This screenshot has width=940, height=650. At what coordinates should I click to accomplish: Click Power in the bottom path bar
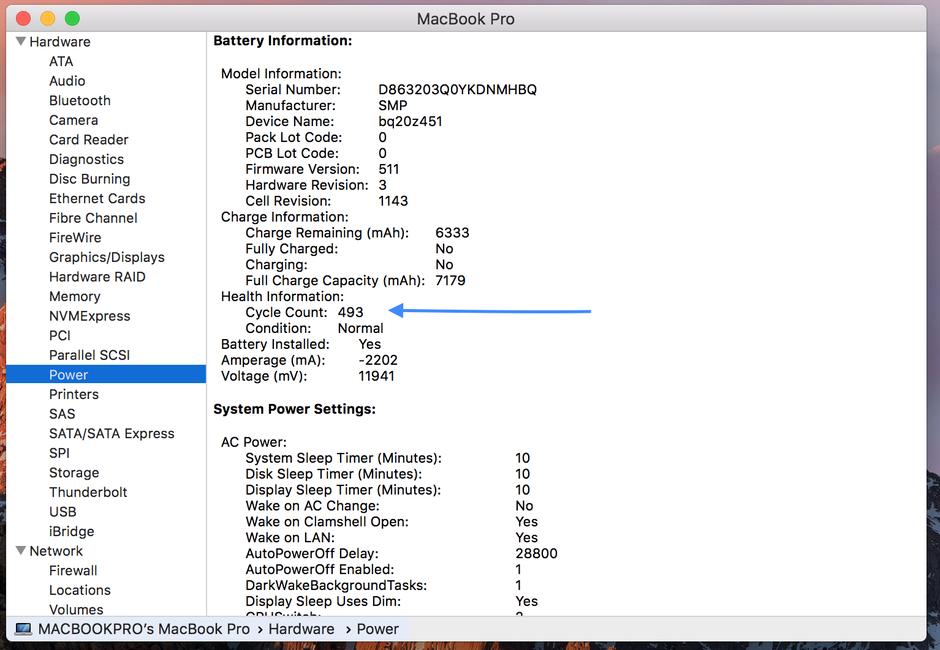[x=378, y=629]
